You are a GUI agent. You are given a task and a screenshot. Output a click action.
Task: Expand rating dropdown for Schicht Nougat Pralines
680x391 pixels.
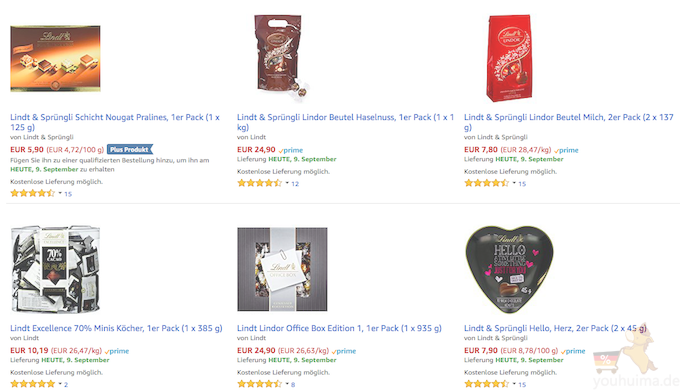click(x=60, y=193)
